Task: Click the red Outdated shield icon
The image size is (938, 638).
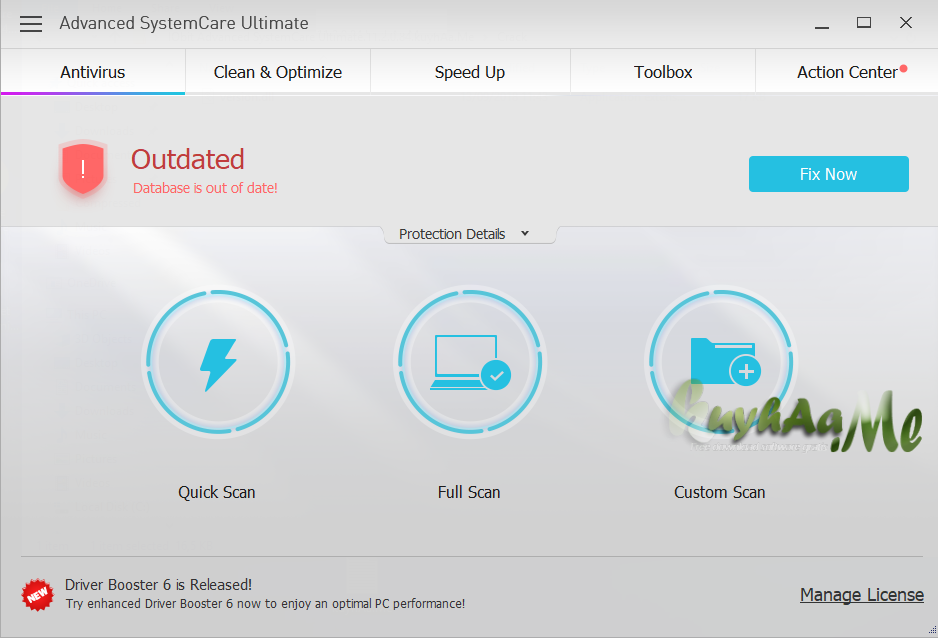Action: (83, 169)
